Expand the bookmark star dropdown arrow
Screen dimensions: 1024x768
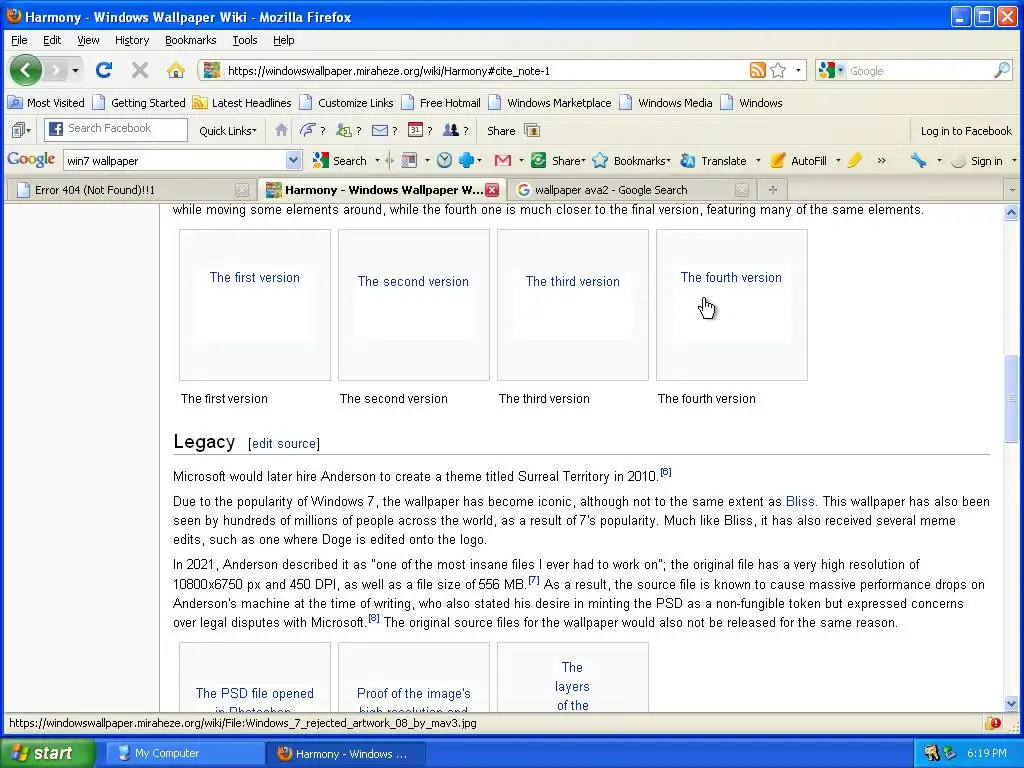pos(798,71)
